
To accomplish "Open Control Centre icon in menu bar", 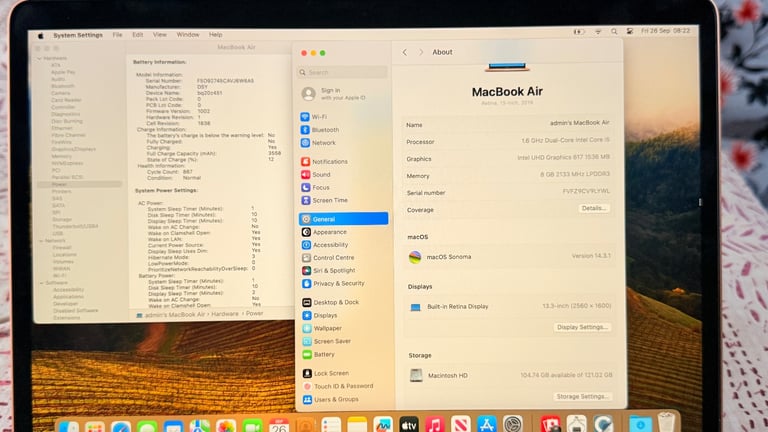I will coord(629,31).
